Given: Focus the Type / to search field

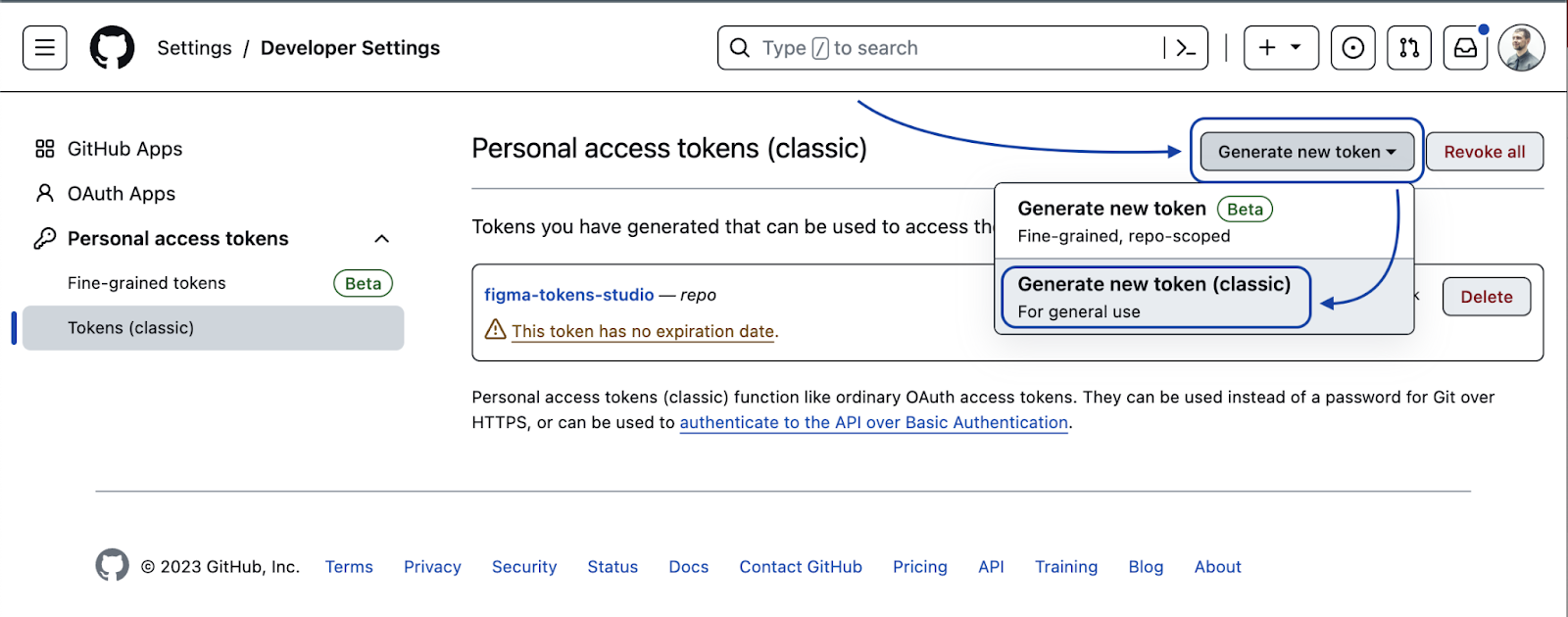Looking at the screenshot, I should click(x=962, y=48).
